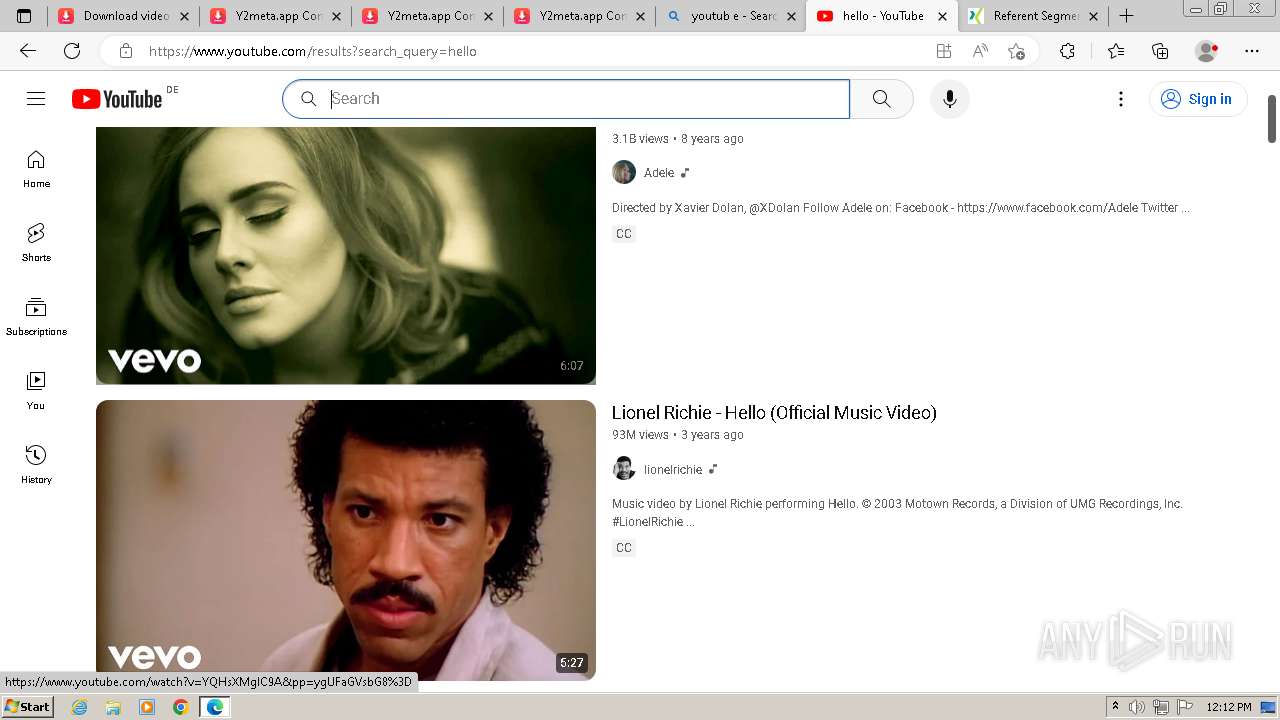Show hidden tray icons arrow
1280x720 pixels.
(1115, 707)
